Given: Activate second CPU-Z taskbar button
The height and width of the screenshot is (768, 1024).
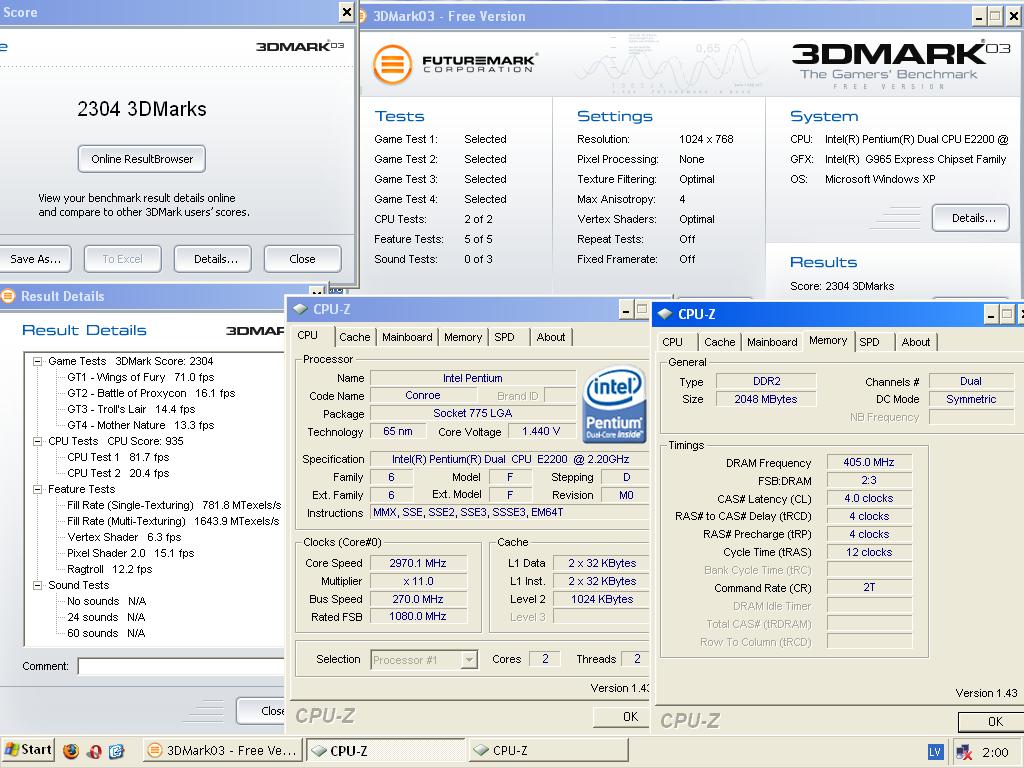Looking at the screenshot, I should (x=549, y=750).
